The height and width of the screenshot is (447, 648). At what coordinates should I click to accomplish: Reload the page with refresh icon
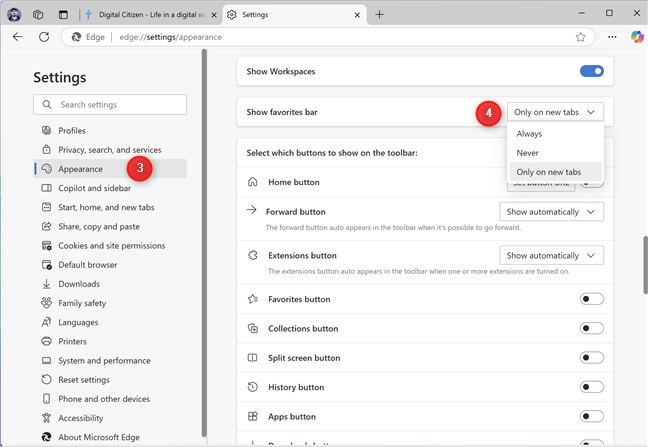[x=44, y=37]
